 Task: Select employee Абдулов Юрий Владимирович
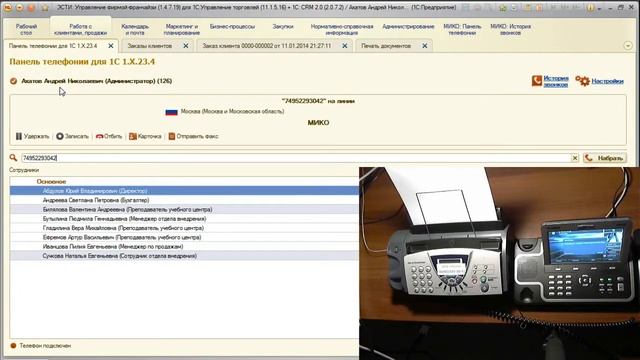184,191
